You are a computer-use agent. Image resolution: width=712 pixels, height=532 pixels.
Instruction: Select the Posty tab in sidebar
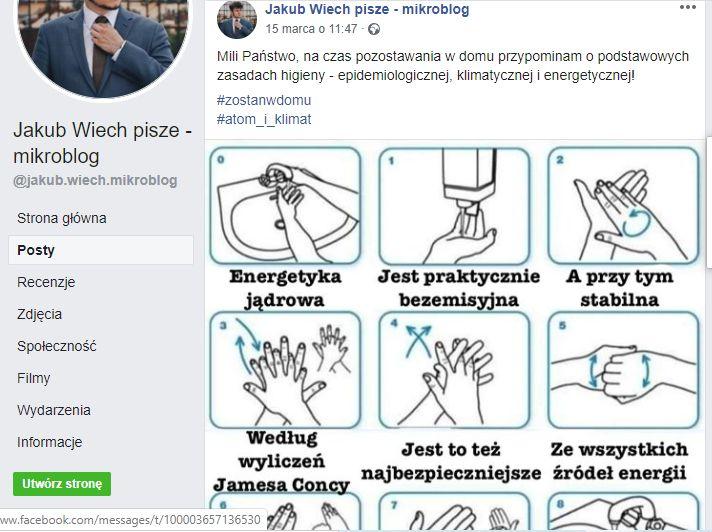click(101, 250)
